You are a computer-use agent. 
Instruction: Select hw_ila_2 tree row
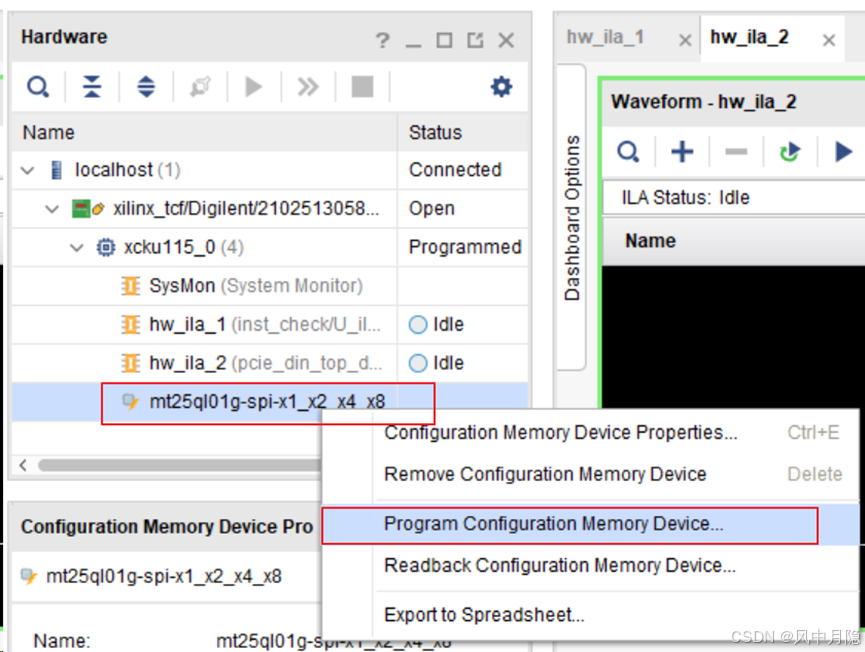pyautogui.click(x=269, y=363)
